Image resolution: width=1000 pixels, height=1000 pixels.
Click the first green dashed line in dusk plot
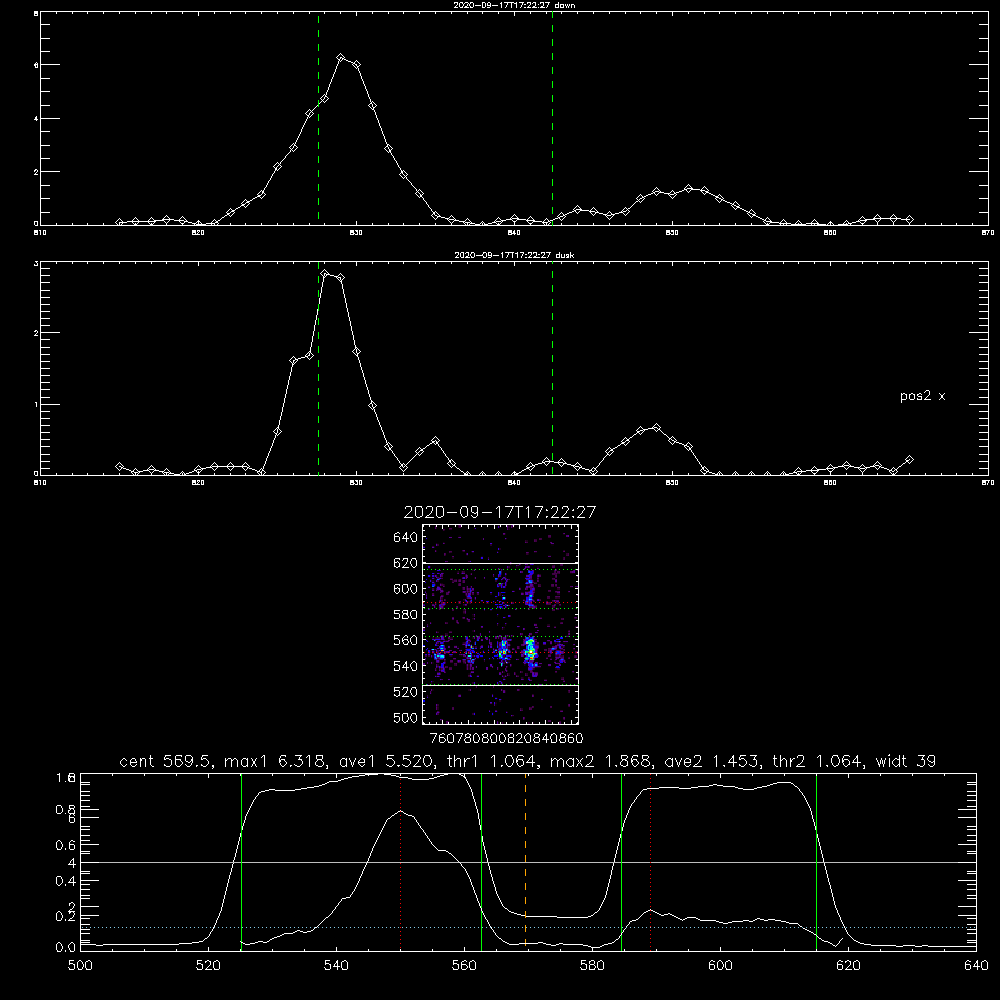pos(318,368)
